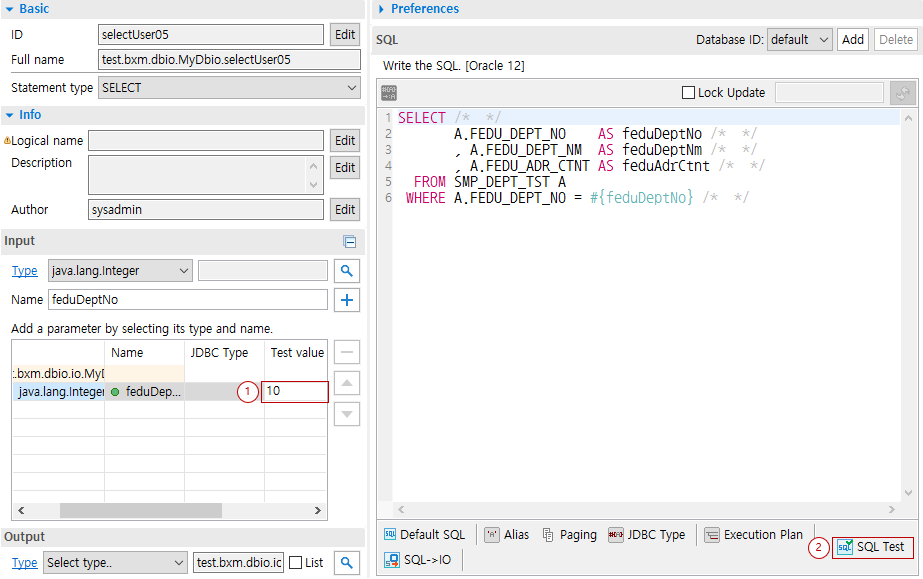This screenshot has width=923, height=579.
Task: Click Edit next to Description
Action: 345,167
